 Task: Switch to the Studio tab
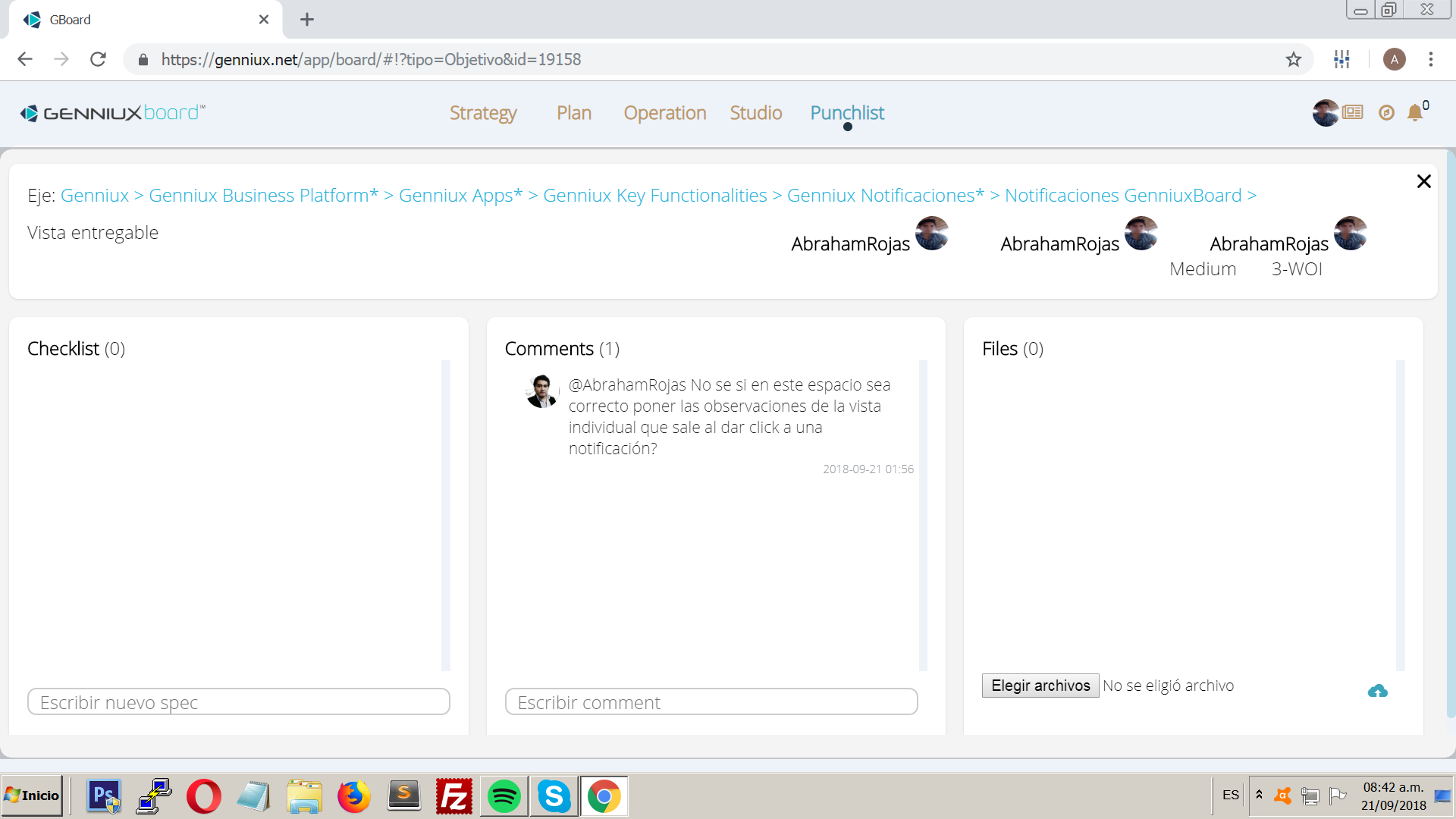coord(756,113)
